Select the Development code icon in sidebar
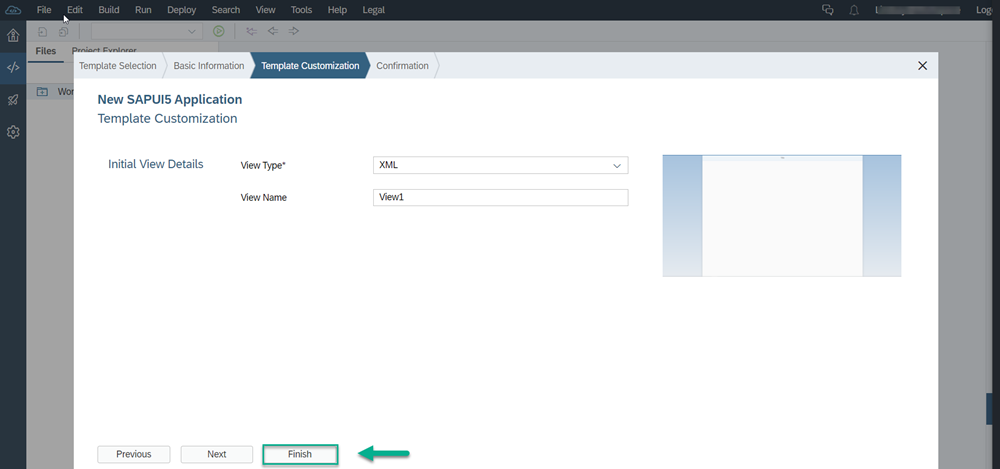Image resolution: width=1000 pixels, height=469 pixels. tap(13, 67)
